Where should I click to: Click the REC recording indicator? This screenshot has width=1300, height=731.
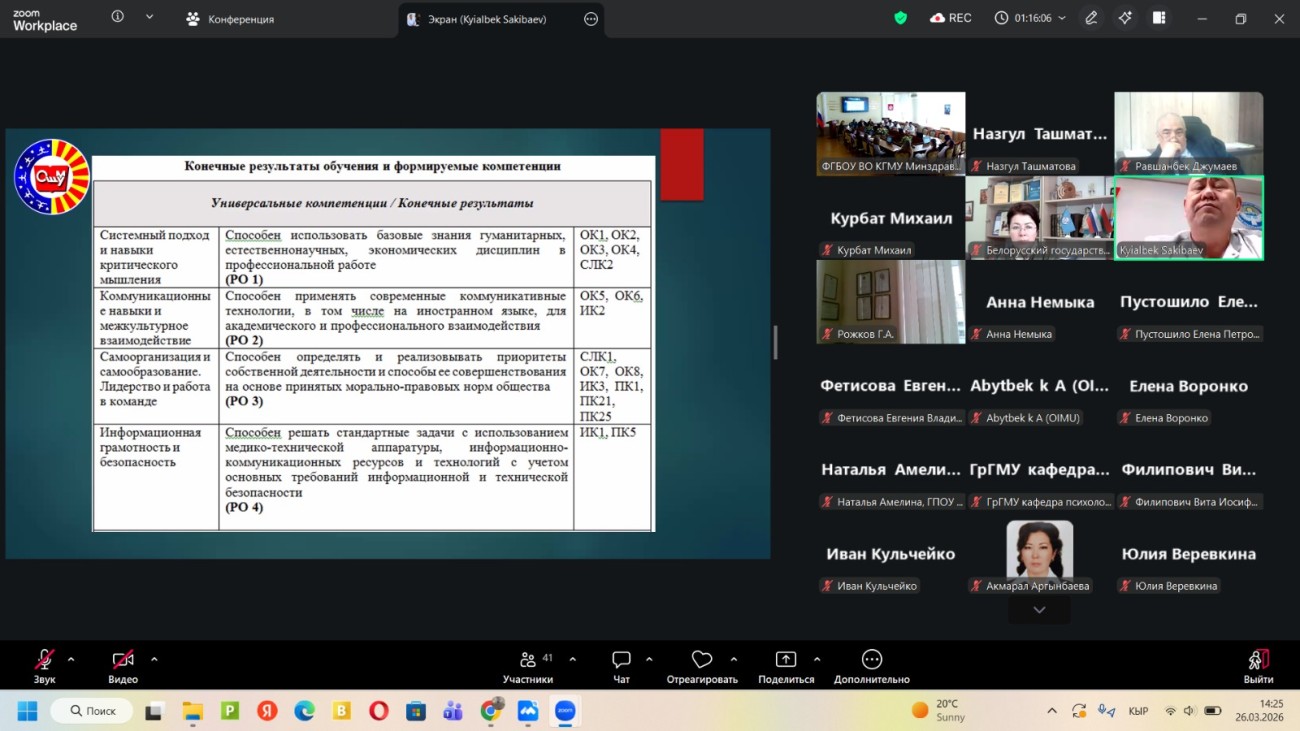(950, 18)
